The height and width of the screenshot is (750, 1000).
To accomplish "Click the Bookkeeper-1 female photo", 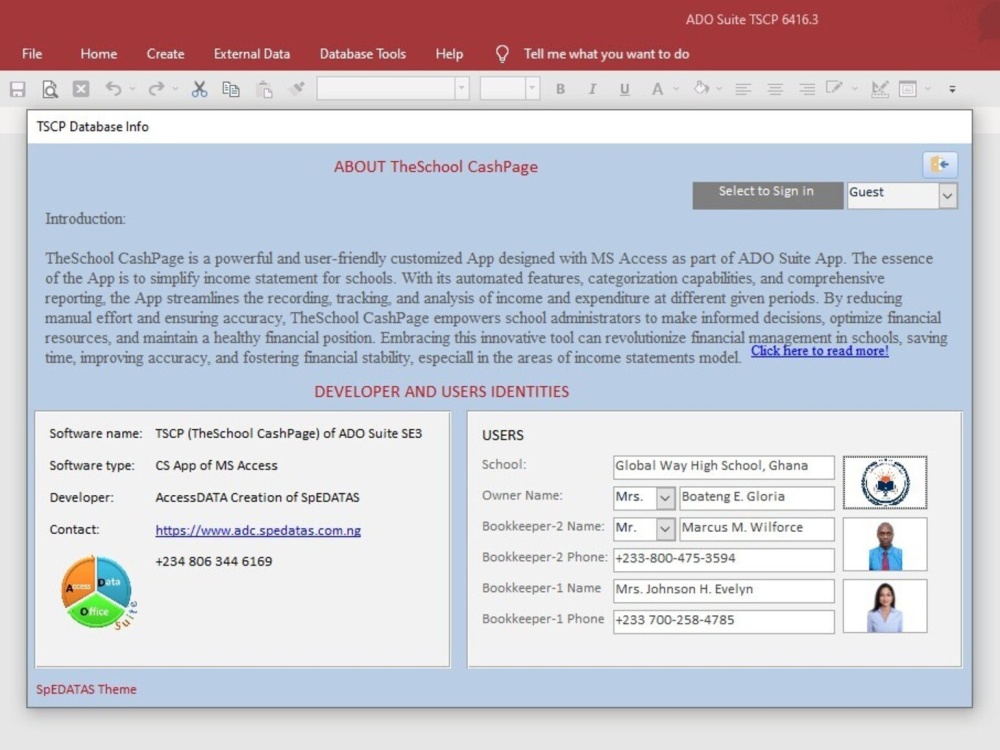I will click(x=885, y=606).
